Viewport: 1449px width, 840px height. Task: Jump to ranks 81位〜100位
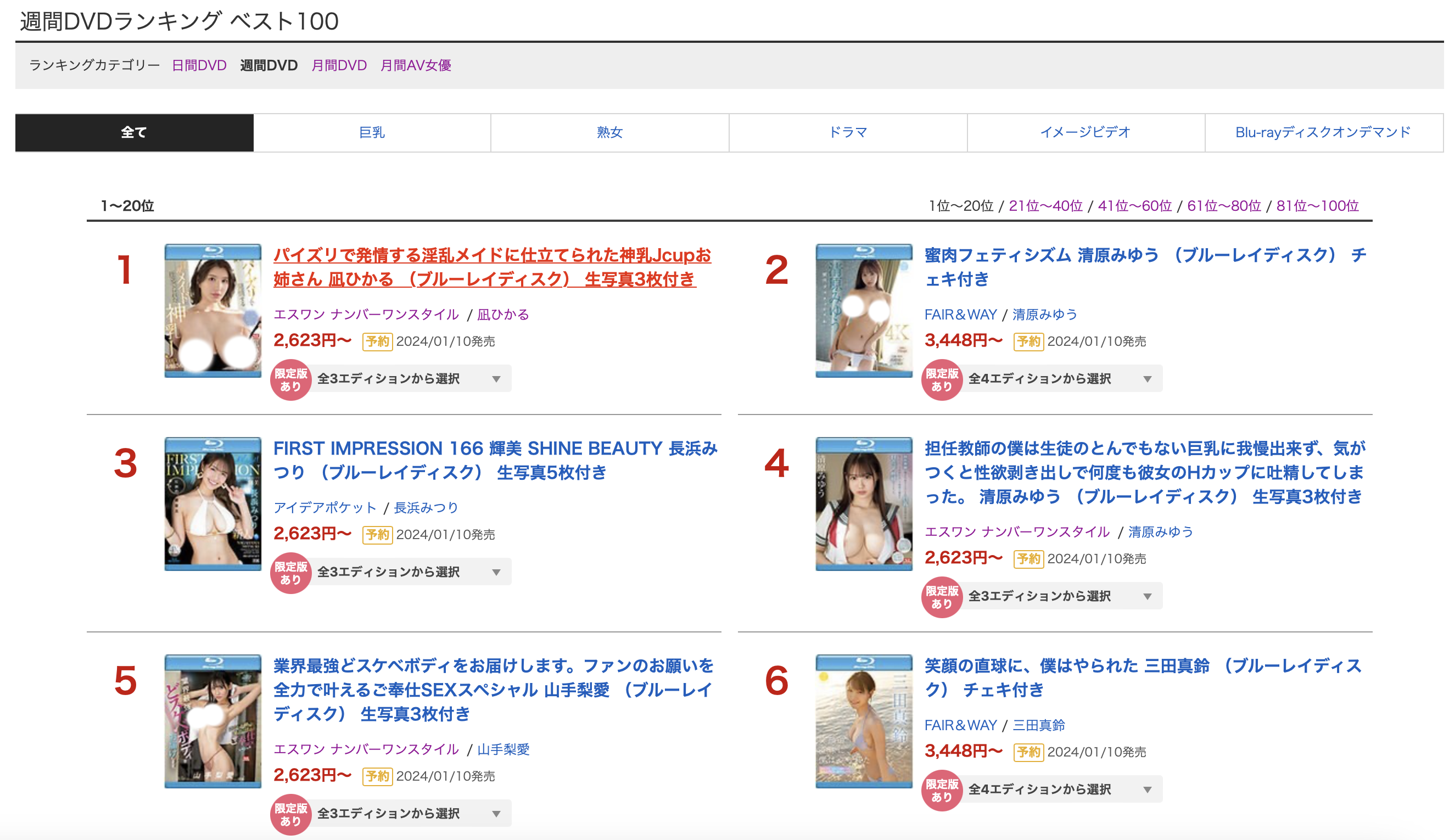(1317, 206)
